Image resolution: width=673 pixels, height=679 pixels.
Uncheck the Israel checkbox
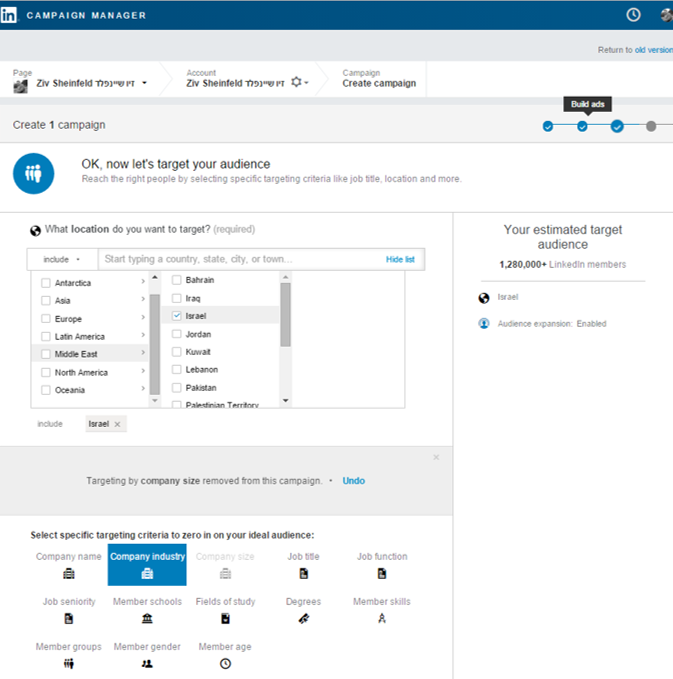[176, 316]
